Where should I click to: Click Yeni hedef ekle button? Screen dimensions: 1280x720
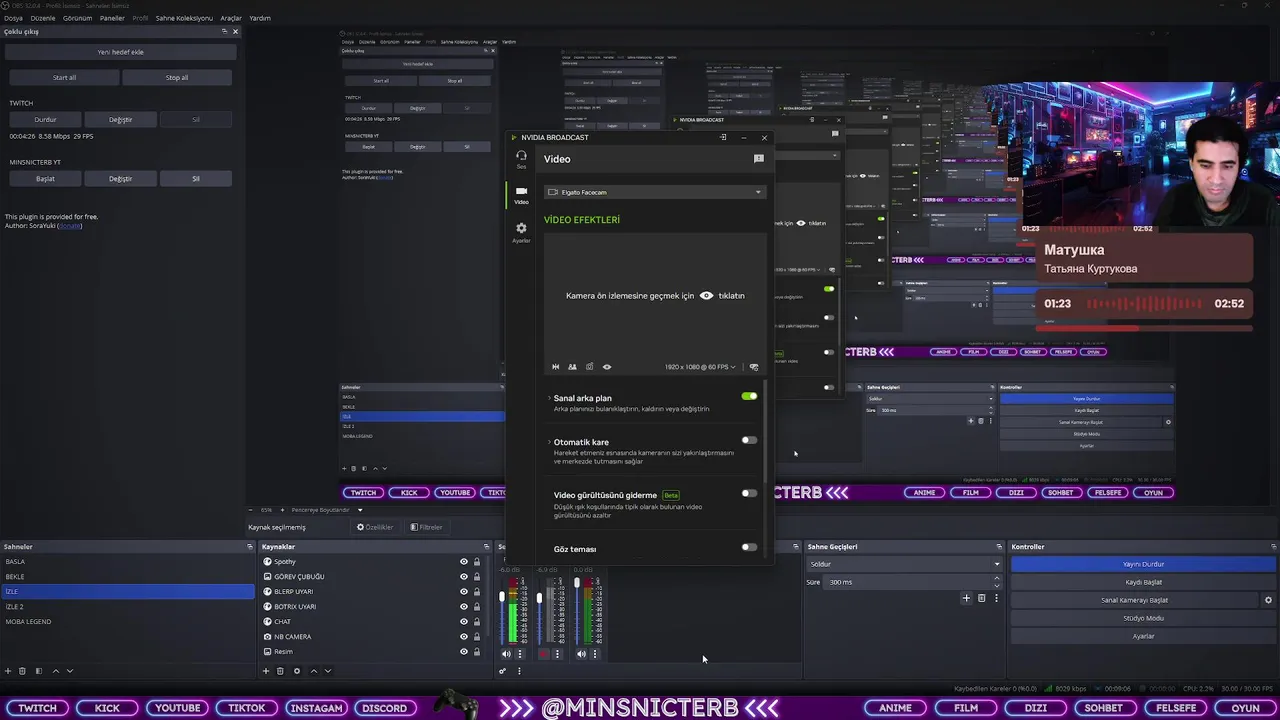click(x=120, y=52)
